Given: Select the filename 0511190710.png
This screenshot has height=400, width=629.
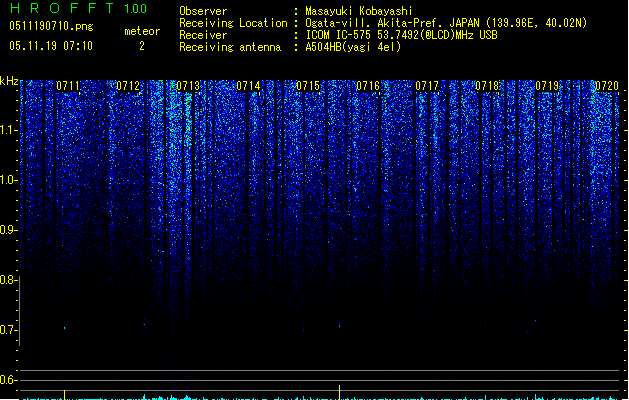Looking at the screenshot, I should [51, 26].
